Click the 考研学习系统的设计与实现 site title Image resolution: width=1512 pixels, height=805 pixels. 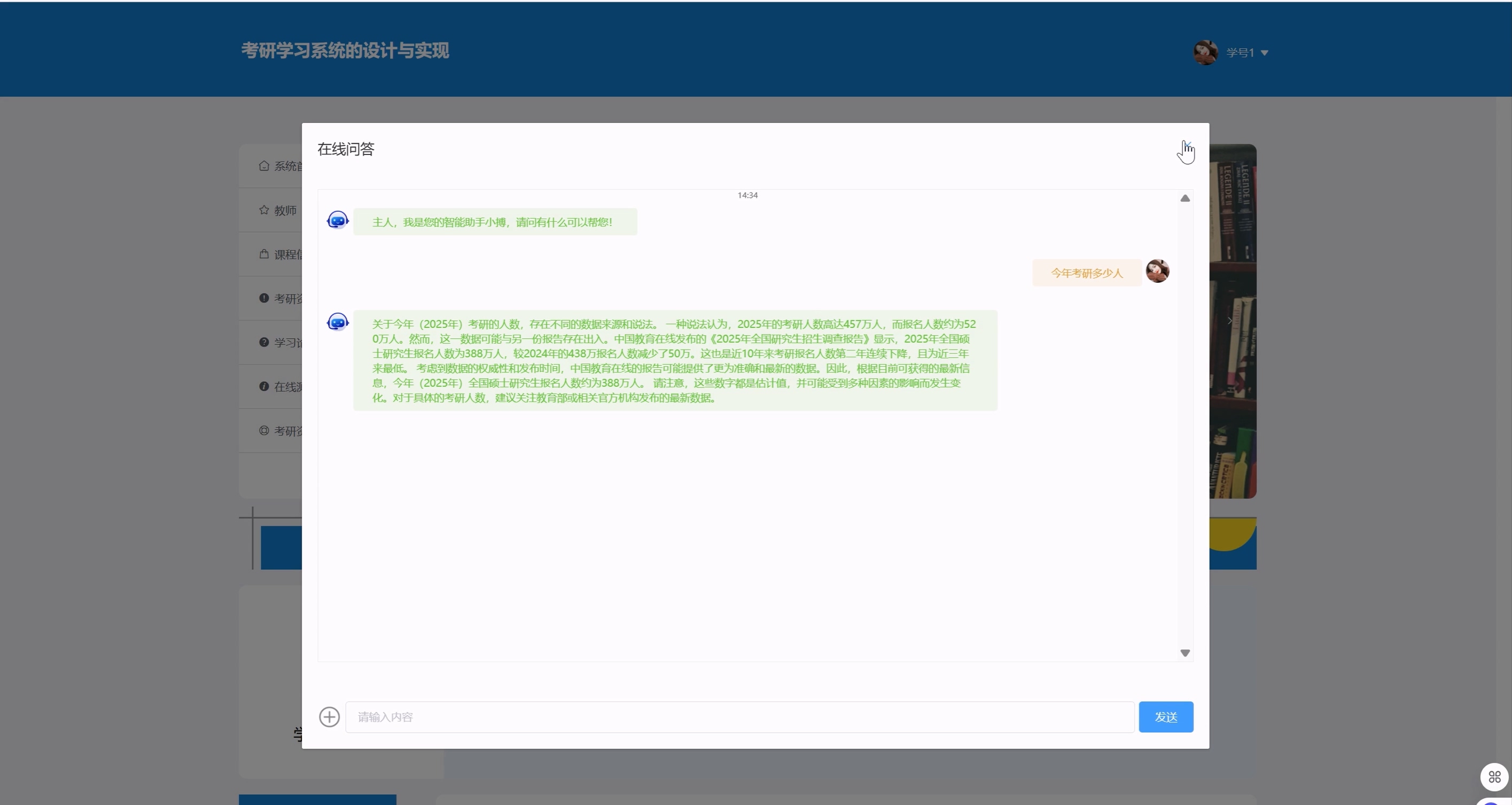coord(345,50)
